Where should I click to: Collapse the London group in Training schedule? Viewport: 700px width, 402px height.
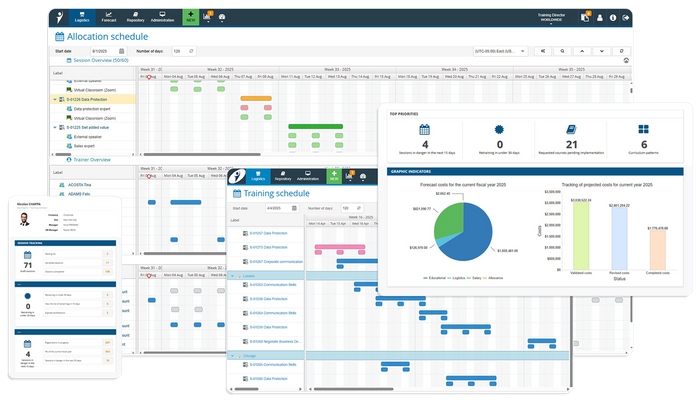tap(233, 275)
